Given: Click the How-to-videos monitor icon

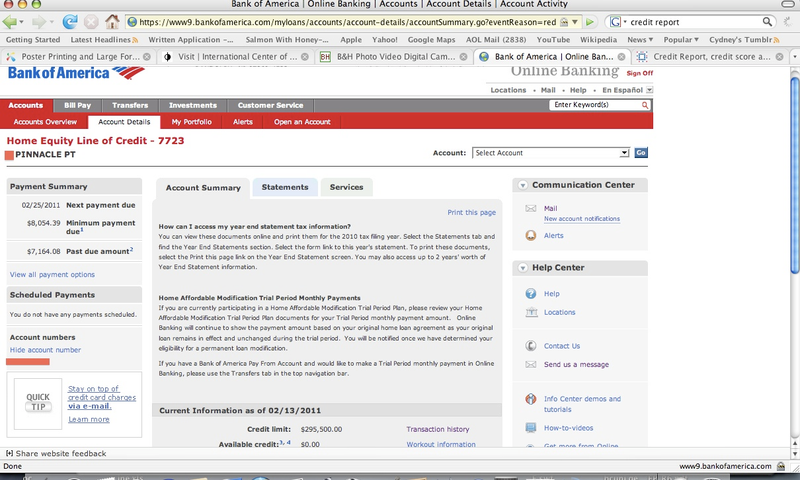Looking at the screenshot, I should coord(531,427).
